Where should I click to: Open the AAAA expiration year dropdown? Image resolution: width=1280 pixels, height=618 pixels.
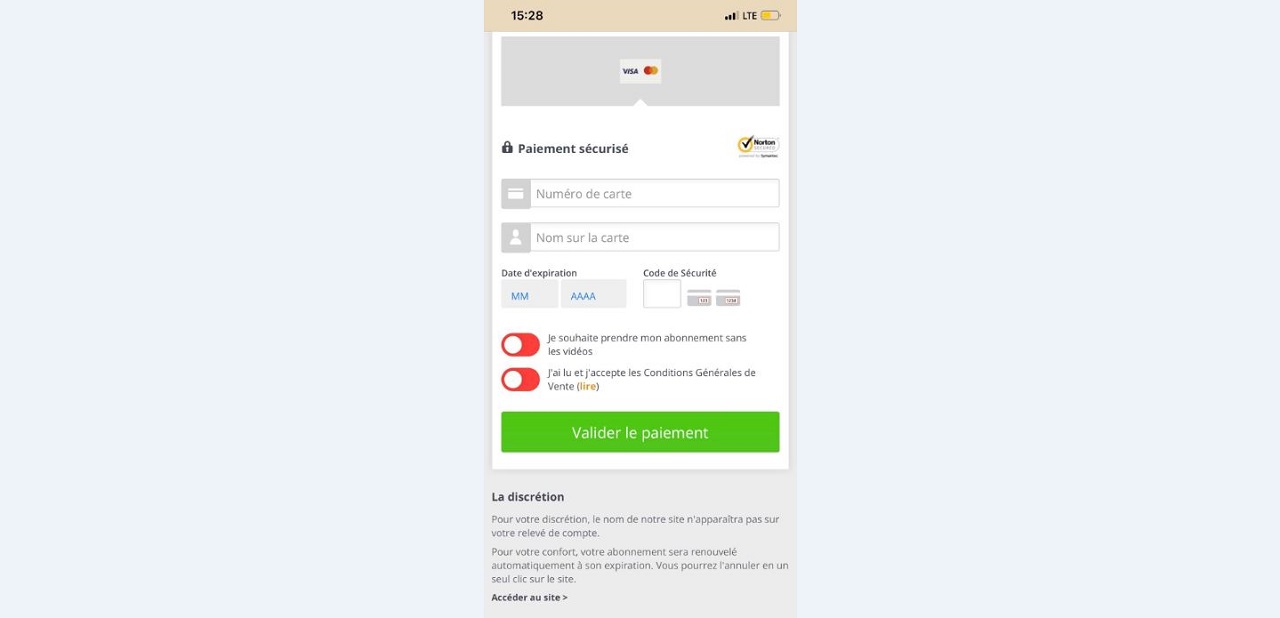coord(594,294)
